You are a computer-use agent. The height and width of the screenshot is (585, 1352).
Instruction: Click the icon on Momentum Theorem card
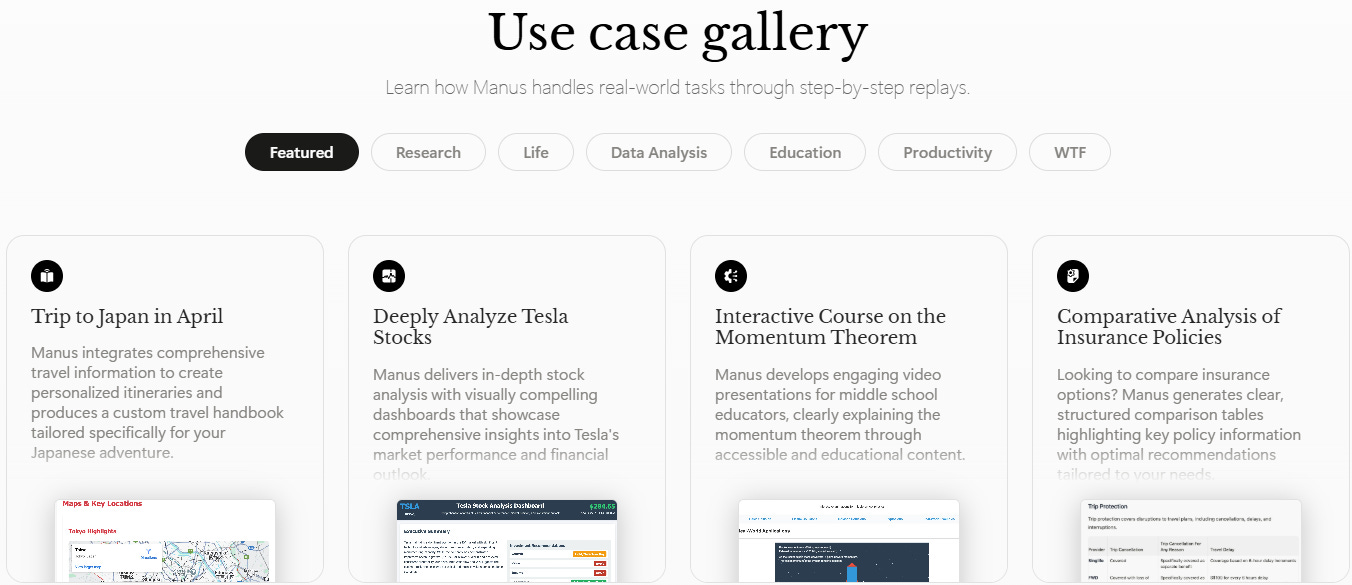click(x=731, y=275)
